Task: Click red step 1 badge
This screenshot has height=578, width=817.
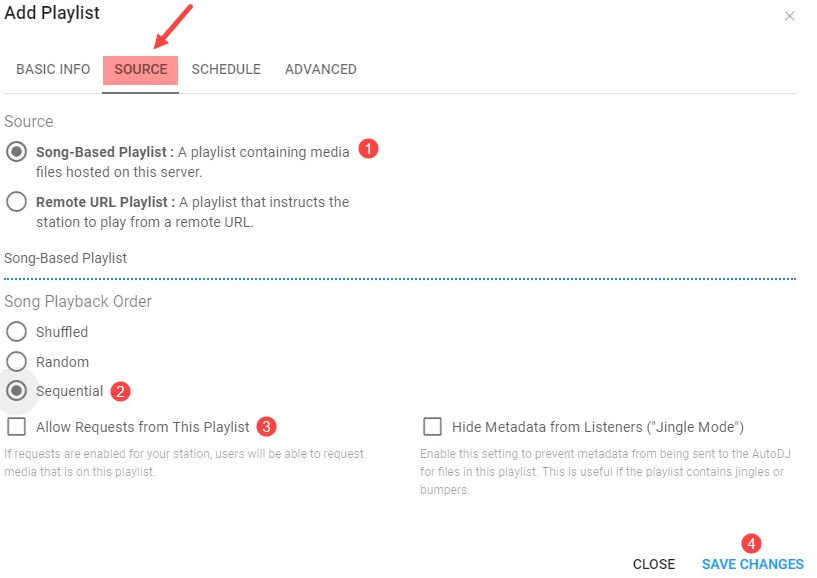Action: [369, 149]
